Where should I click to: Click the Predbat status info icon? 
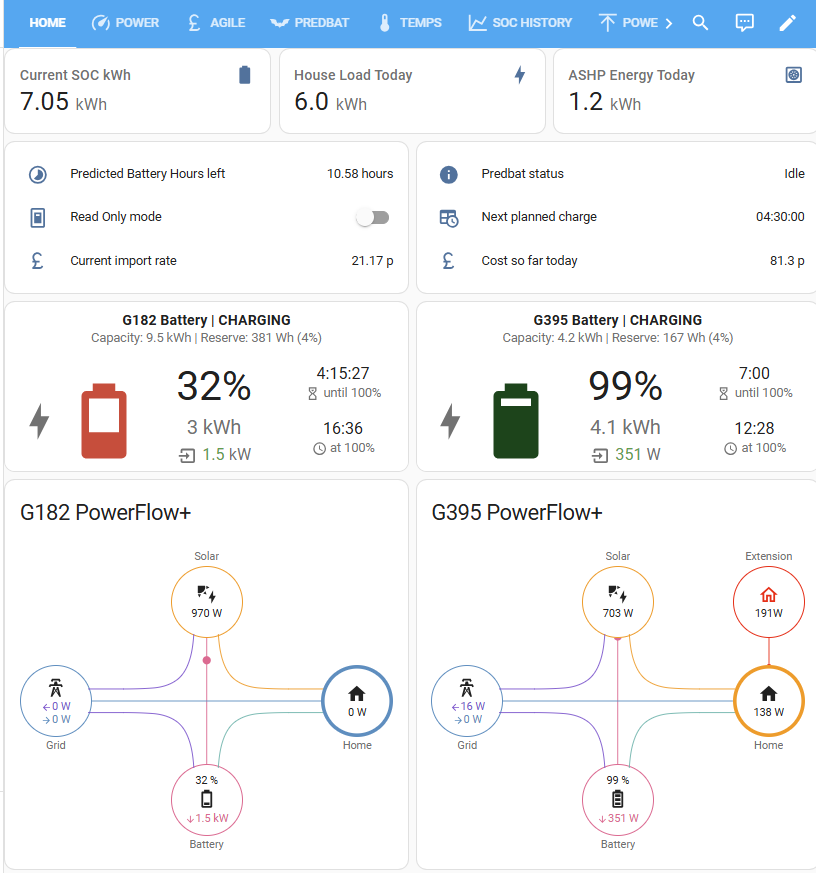coord(449,174)
